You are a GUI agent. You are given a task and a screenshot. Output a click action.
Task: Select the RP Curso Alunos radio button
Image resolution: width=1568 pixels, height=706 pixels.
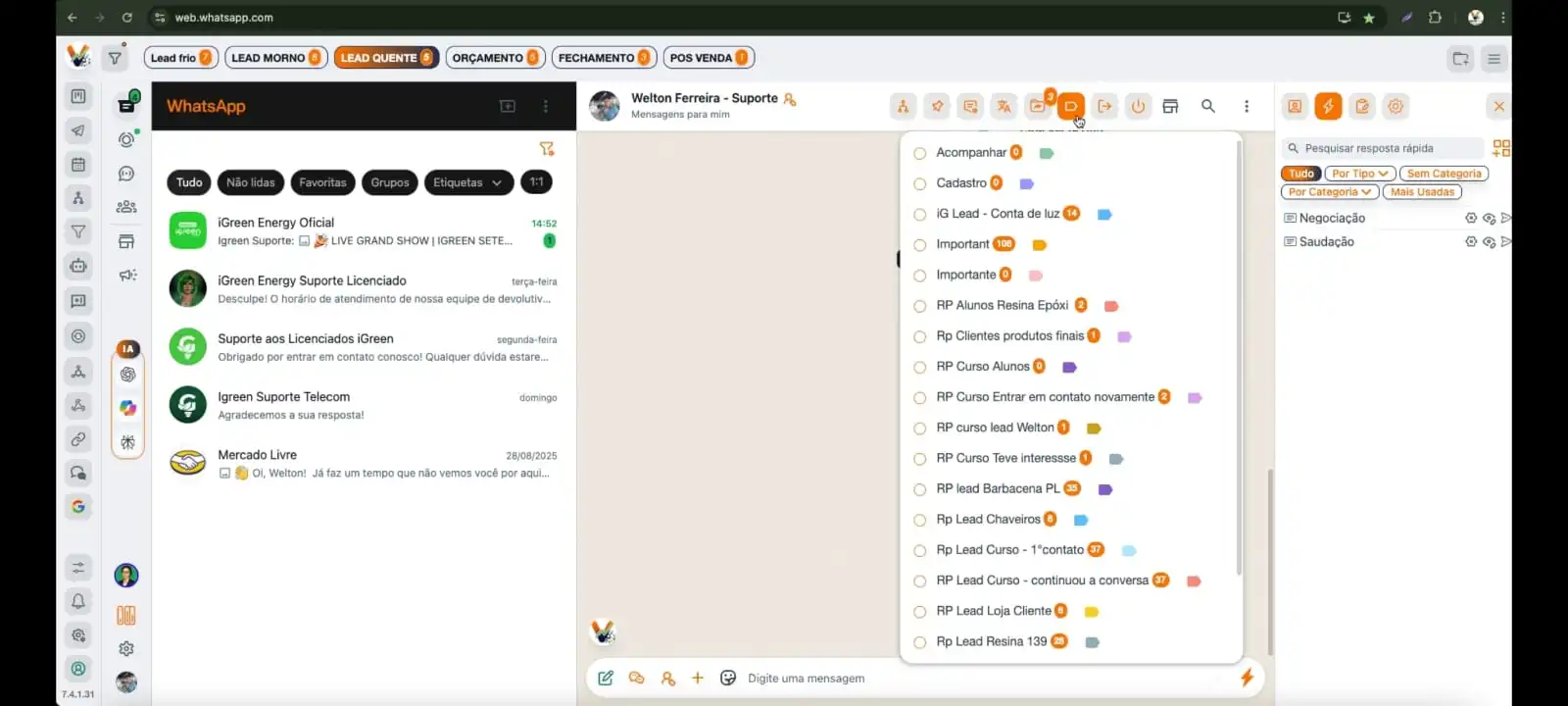[919, 367]
